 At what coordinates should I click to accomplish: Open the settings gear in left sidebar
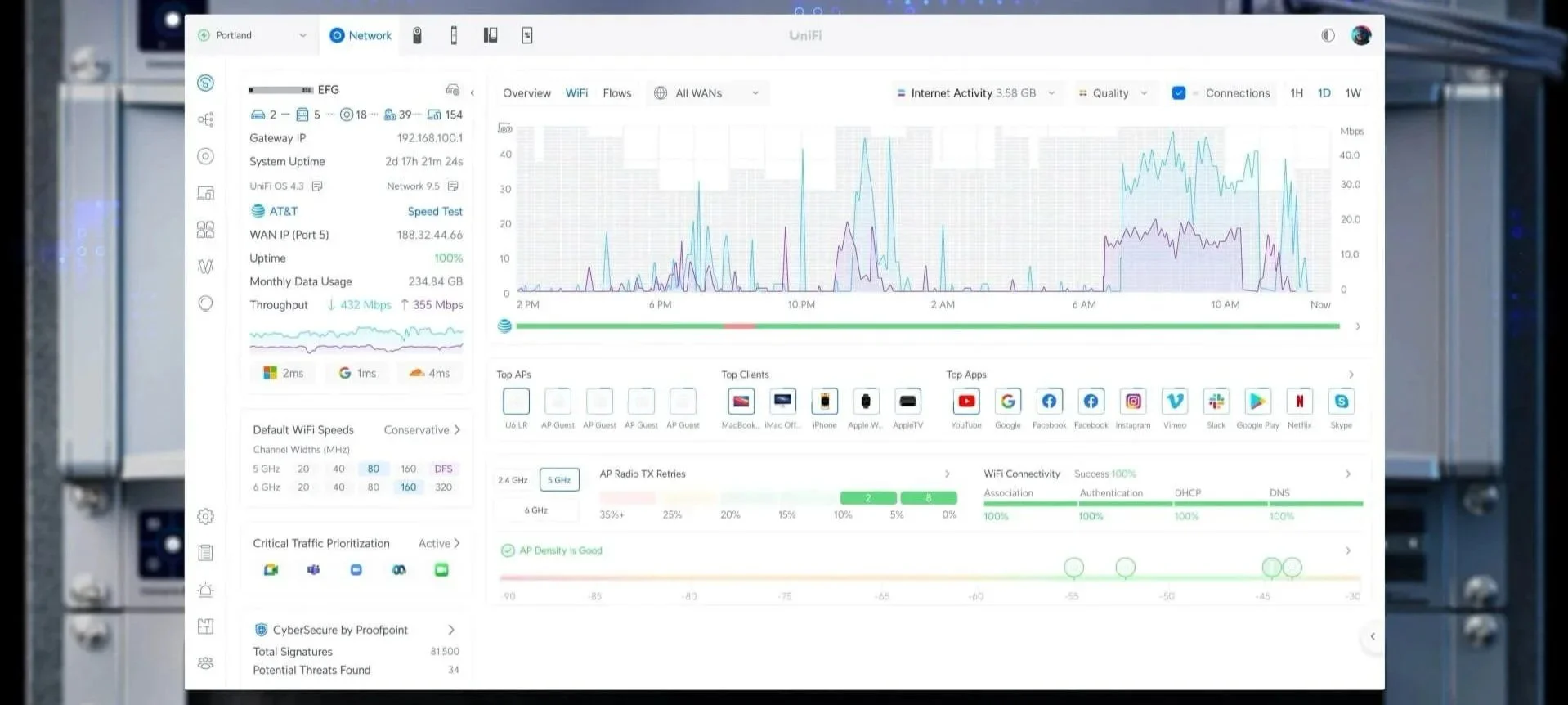click(x=206, y=516)
